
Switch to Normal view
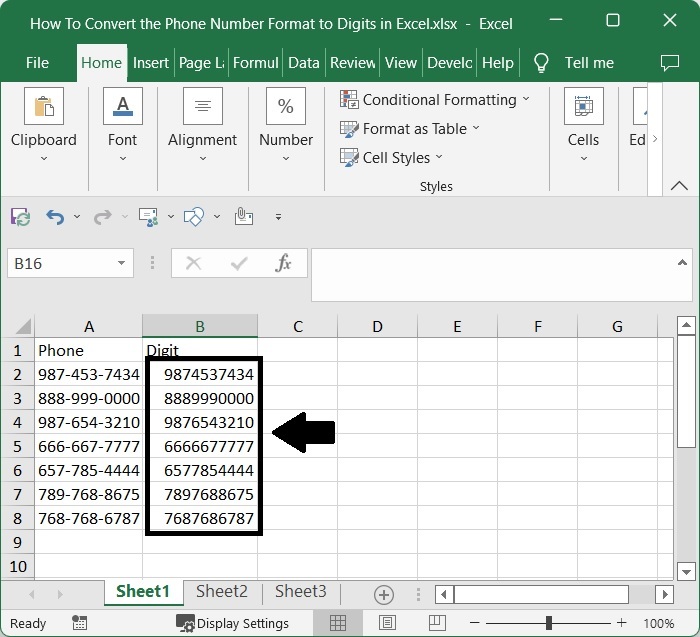(x=338, y=623)
